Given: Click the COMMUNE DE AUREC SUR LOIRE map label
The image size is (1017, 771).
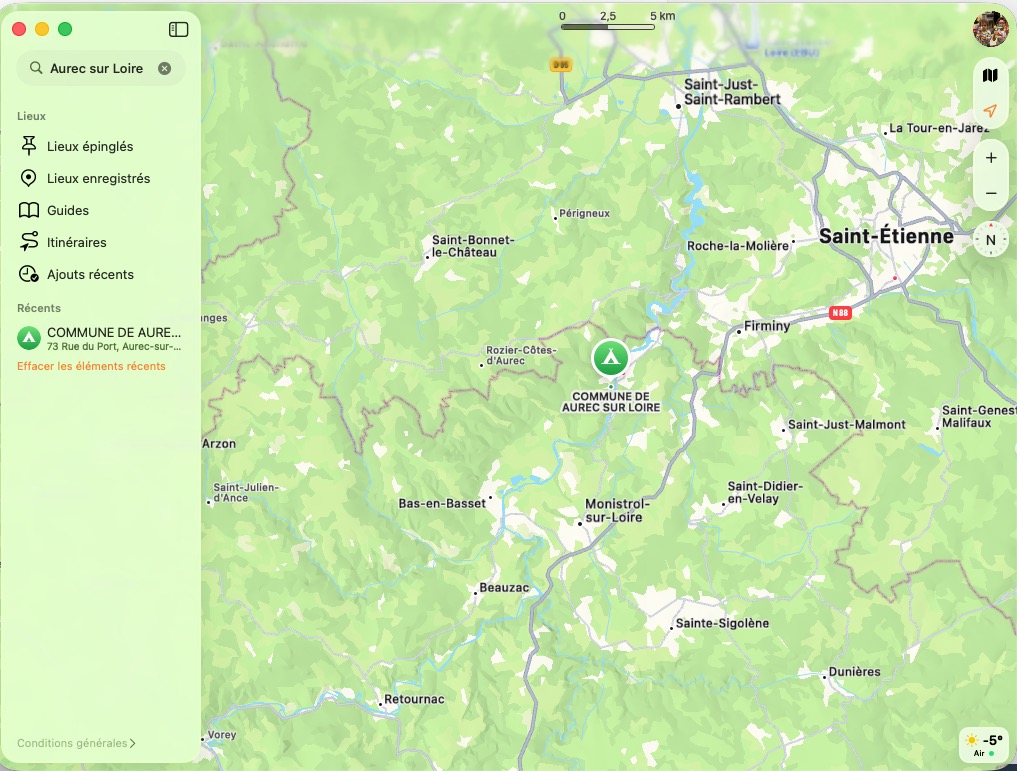Looking at the screenshot, I should 611,402.
